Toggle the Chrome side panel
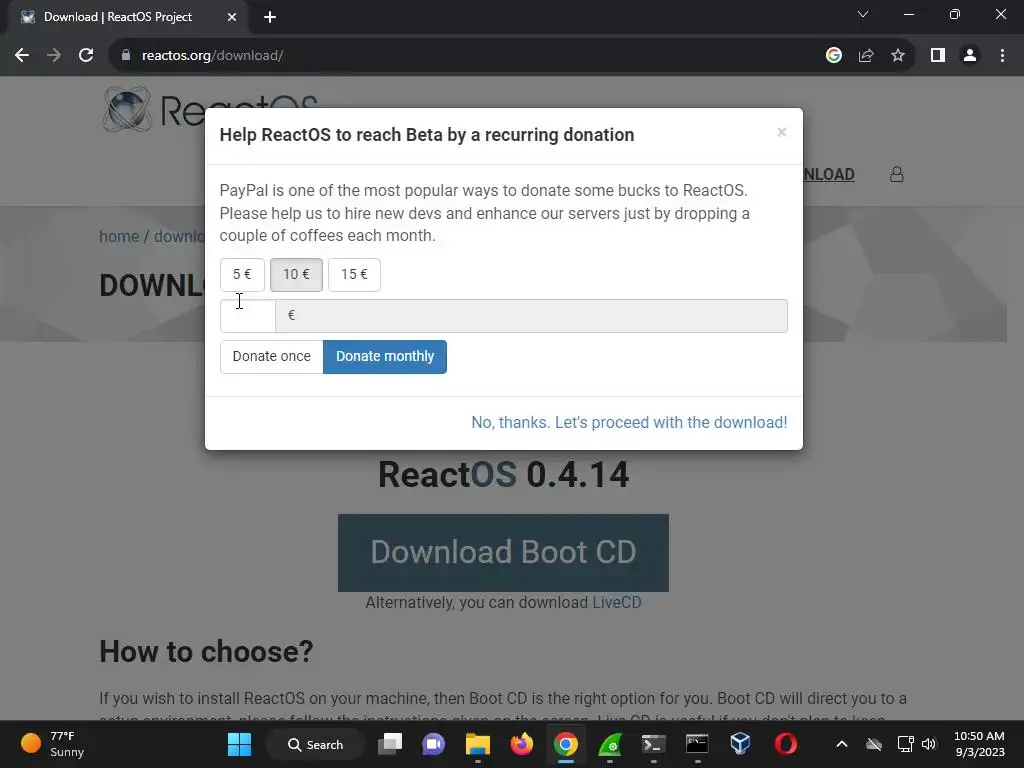Viewport: 1024px width, 768px height. click(938, 56)
